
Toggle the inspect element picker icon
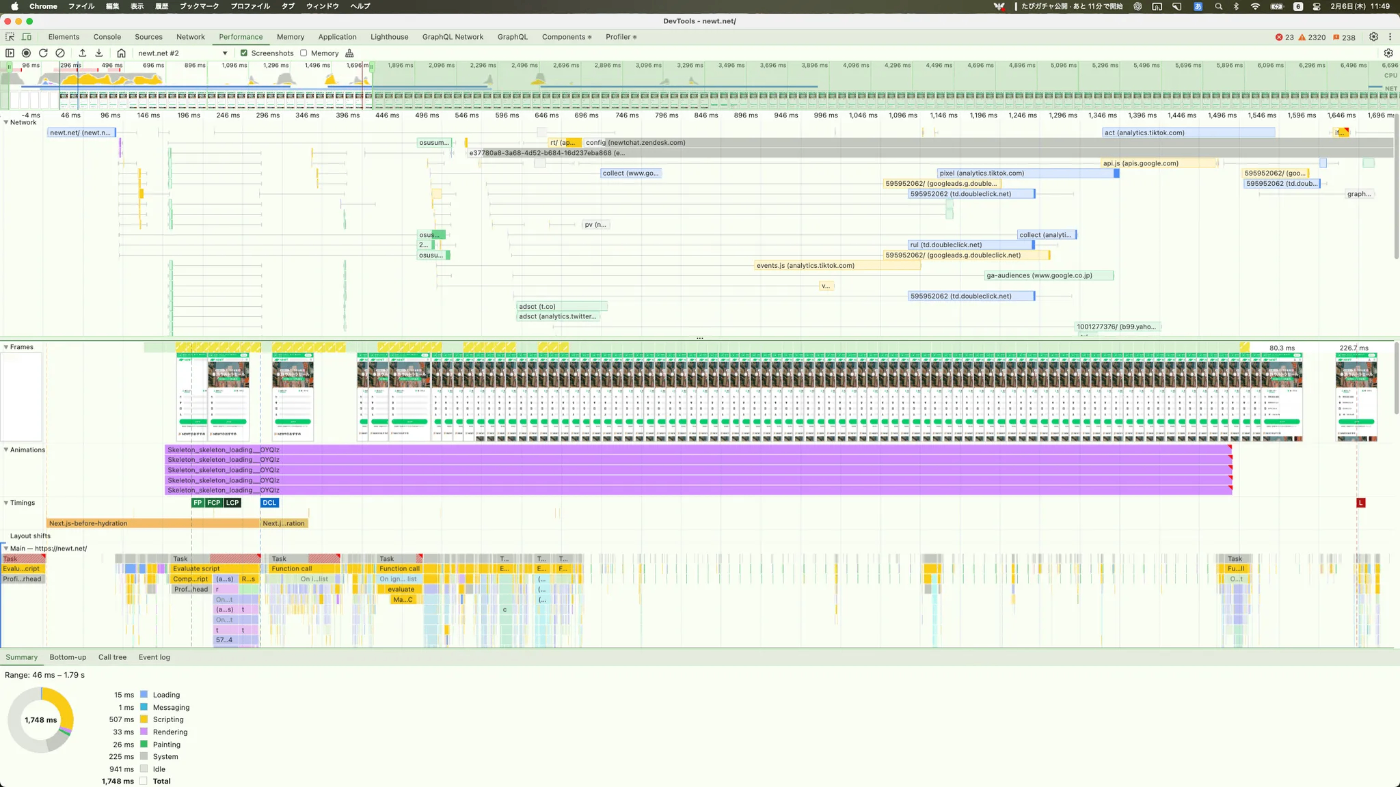pyautogui.click(x=10, y=37)
